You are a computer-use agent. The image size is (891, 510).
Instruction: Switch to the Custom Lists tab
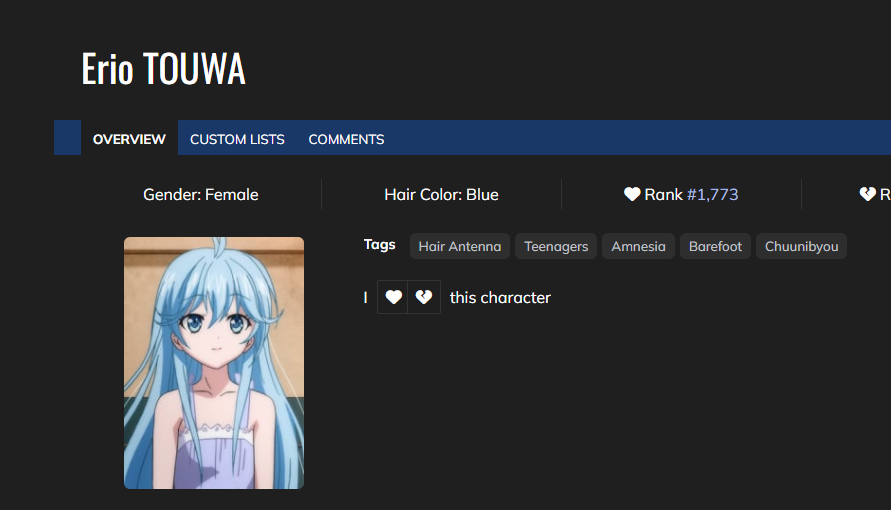237,139
